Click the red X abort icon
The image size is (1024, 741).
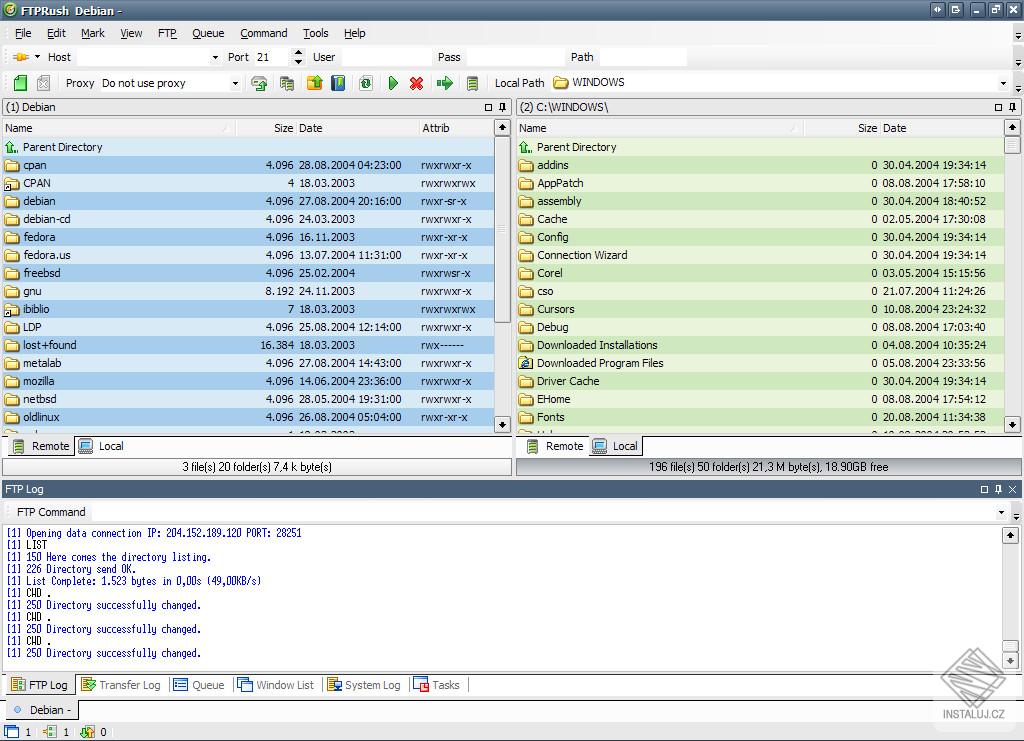(416, 83)
